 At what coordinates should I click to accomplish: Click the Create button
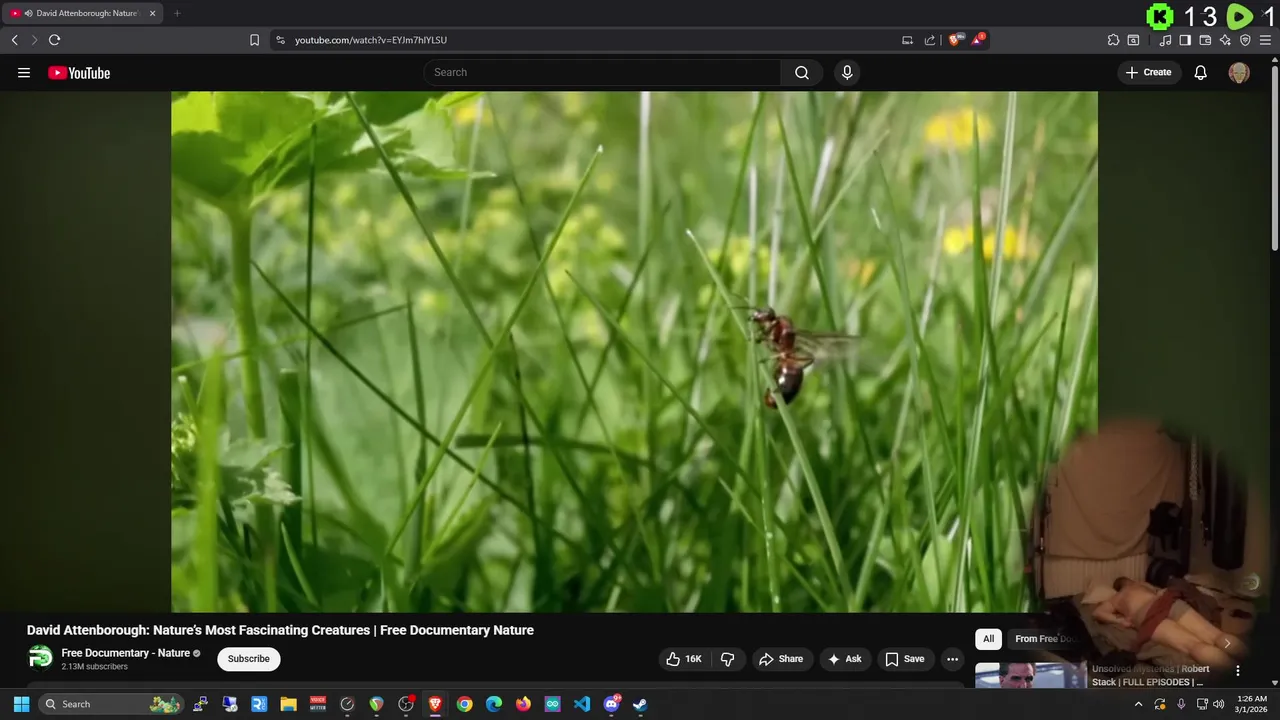click(1148, 72)
